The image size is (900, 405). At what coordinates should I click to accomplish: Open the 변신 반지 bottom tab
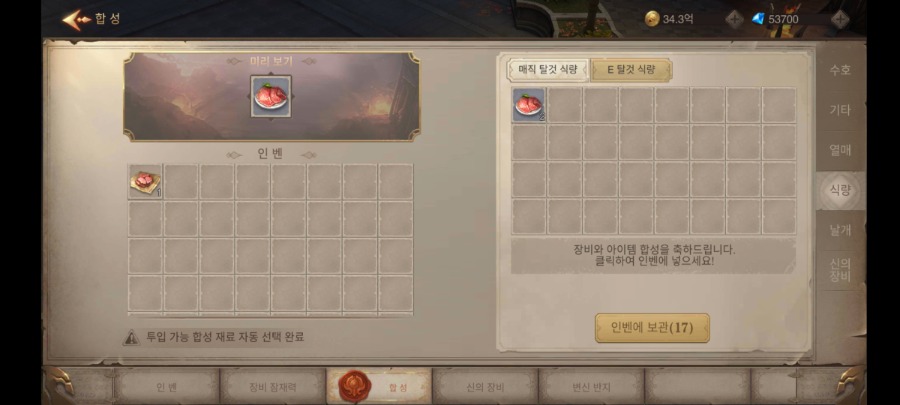pyautogui.click(x=591, y=387)
